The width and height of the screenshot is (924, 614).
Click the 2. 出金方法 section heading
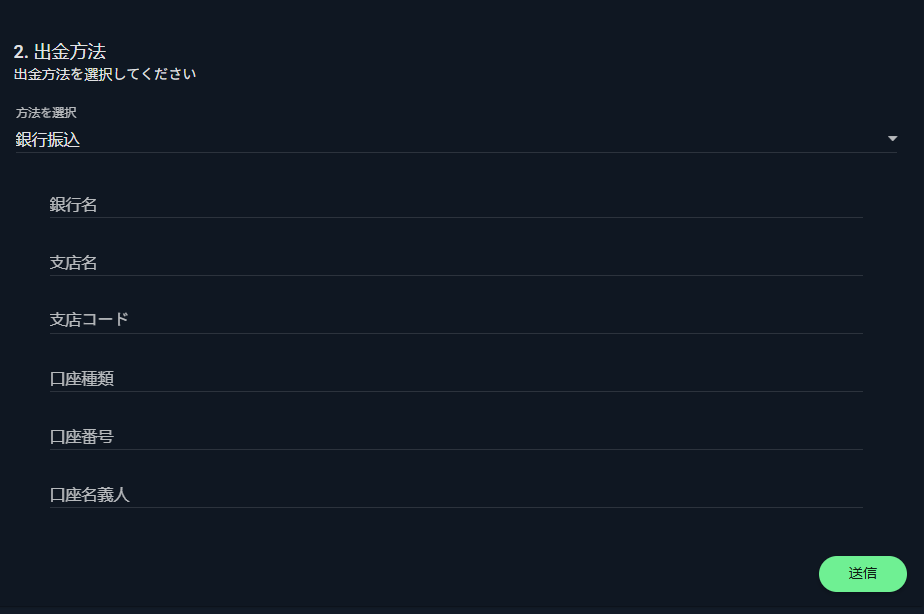click(60, 52)
